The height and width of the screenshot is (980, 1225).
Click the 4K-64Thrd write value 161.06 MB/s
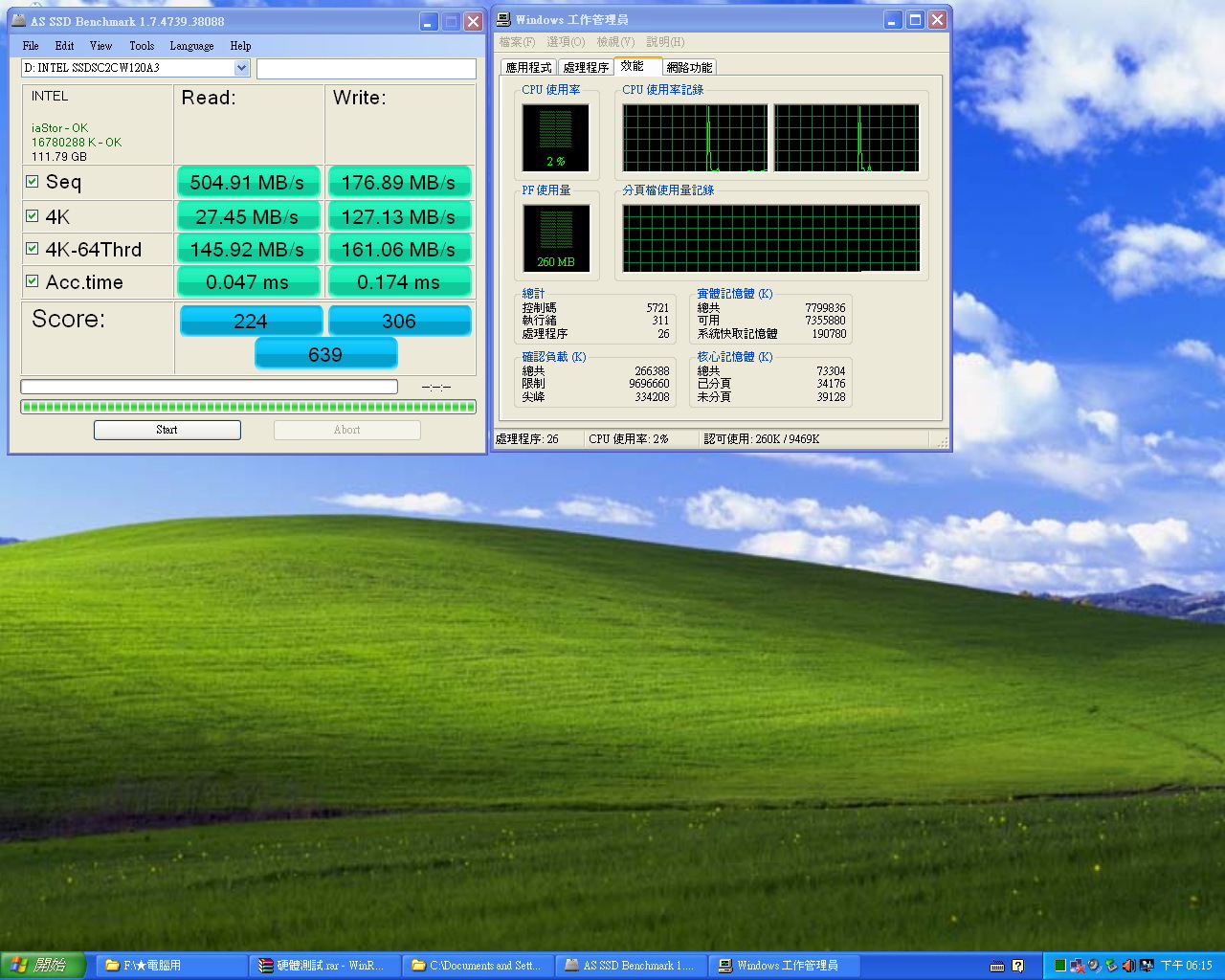398,249
